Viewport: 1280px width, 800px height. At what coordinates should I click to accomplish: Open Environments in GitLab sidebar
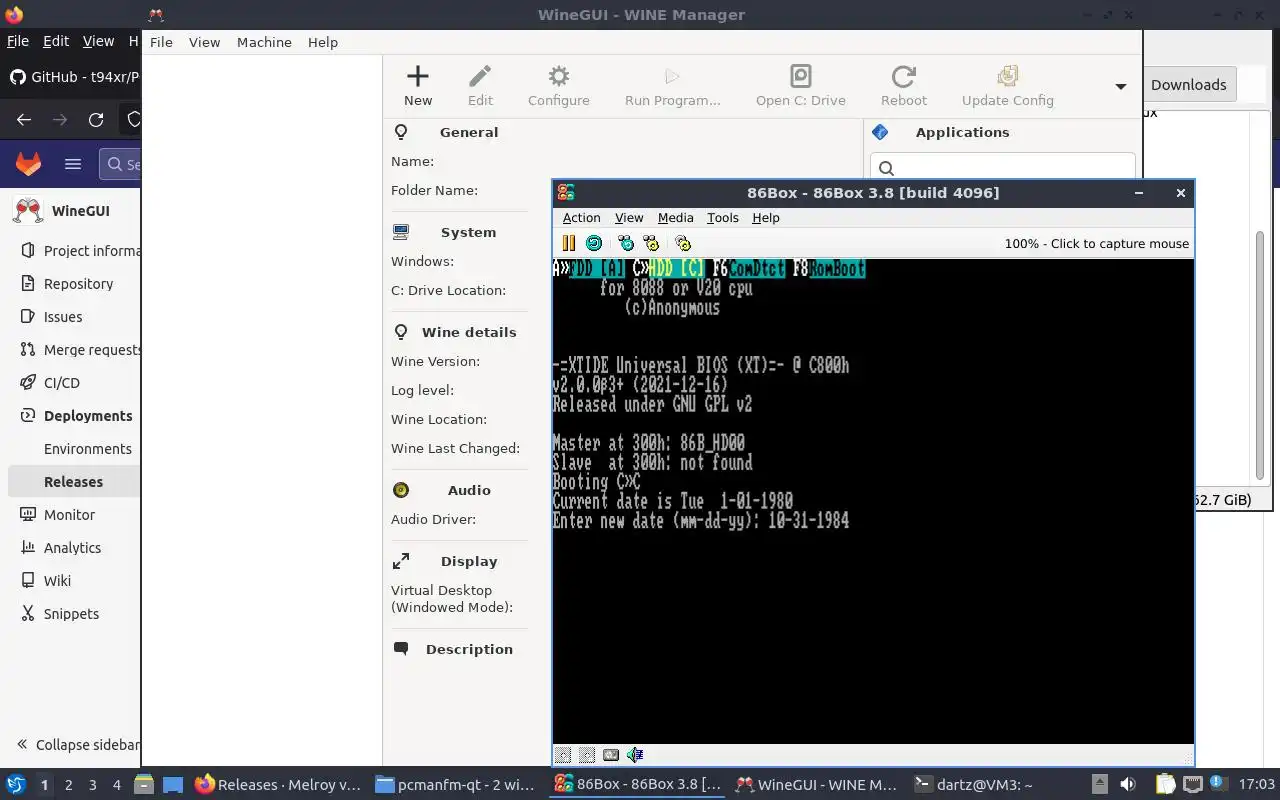(87, 449)
